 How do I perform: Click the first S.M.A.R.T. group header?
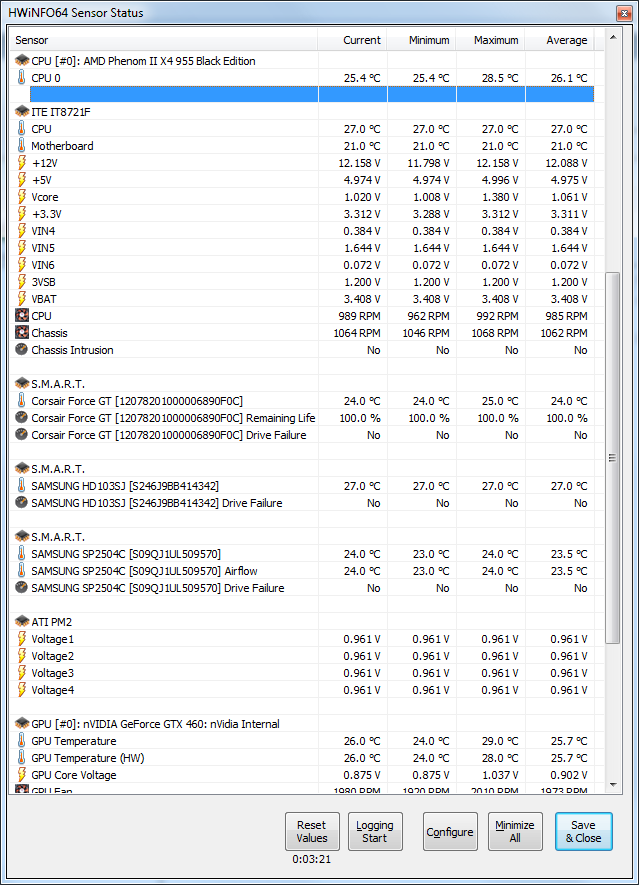pos(58,384)
